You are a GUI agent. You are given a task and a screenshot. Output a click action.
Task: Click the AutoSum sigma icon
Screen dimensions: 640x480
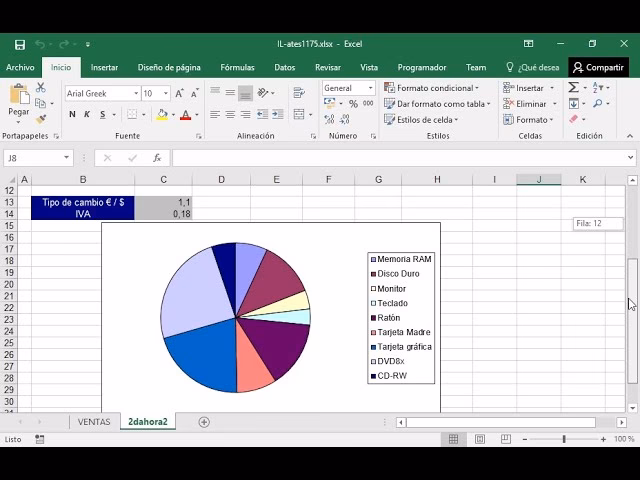point(573,87)
